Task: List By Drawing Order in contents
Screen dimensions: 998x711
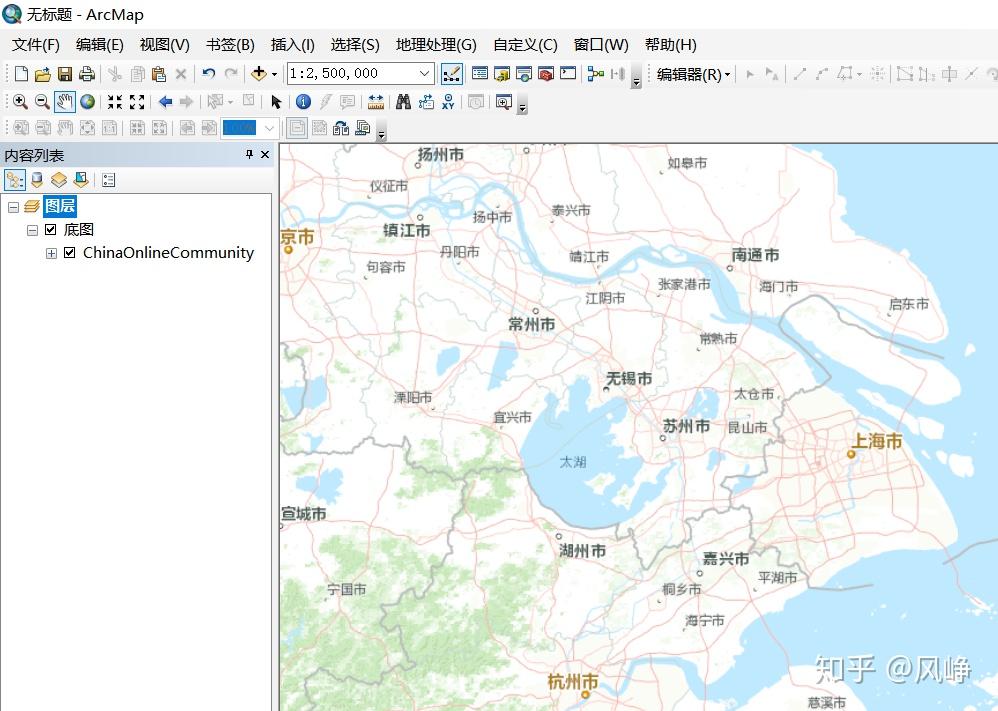Action: coord(15,180)
